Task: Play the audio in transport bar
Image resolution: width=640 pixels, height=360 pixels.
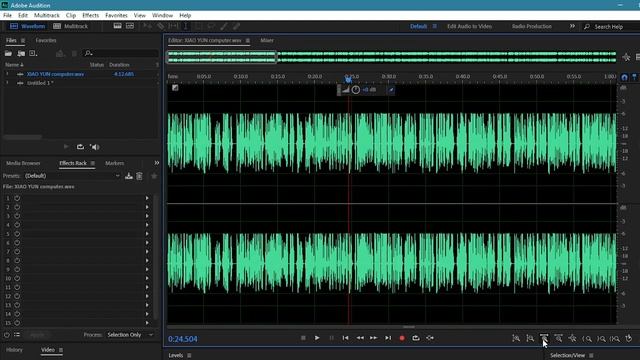Action: [317, 338]
